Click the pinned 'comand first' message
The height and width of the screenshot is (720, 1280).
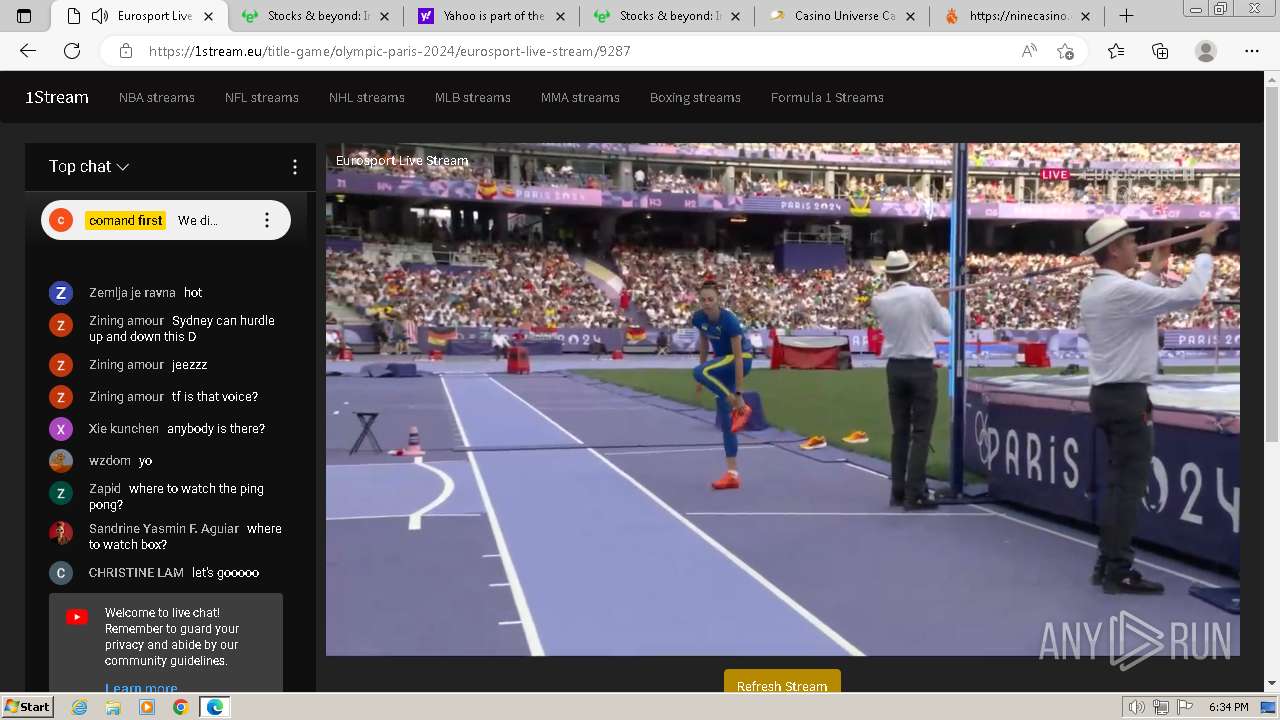166,220
